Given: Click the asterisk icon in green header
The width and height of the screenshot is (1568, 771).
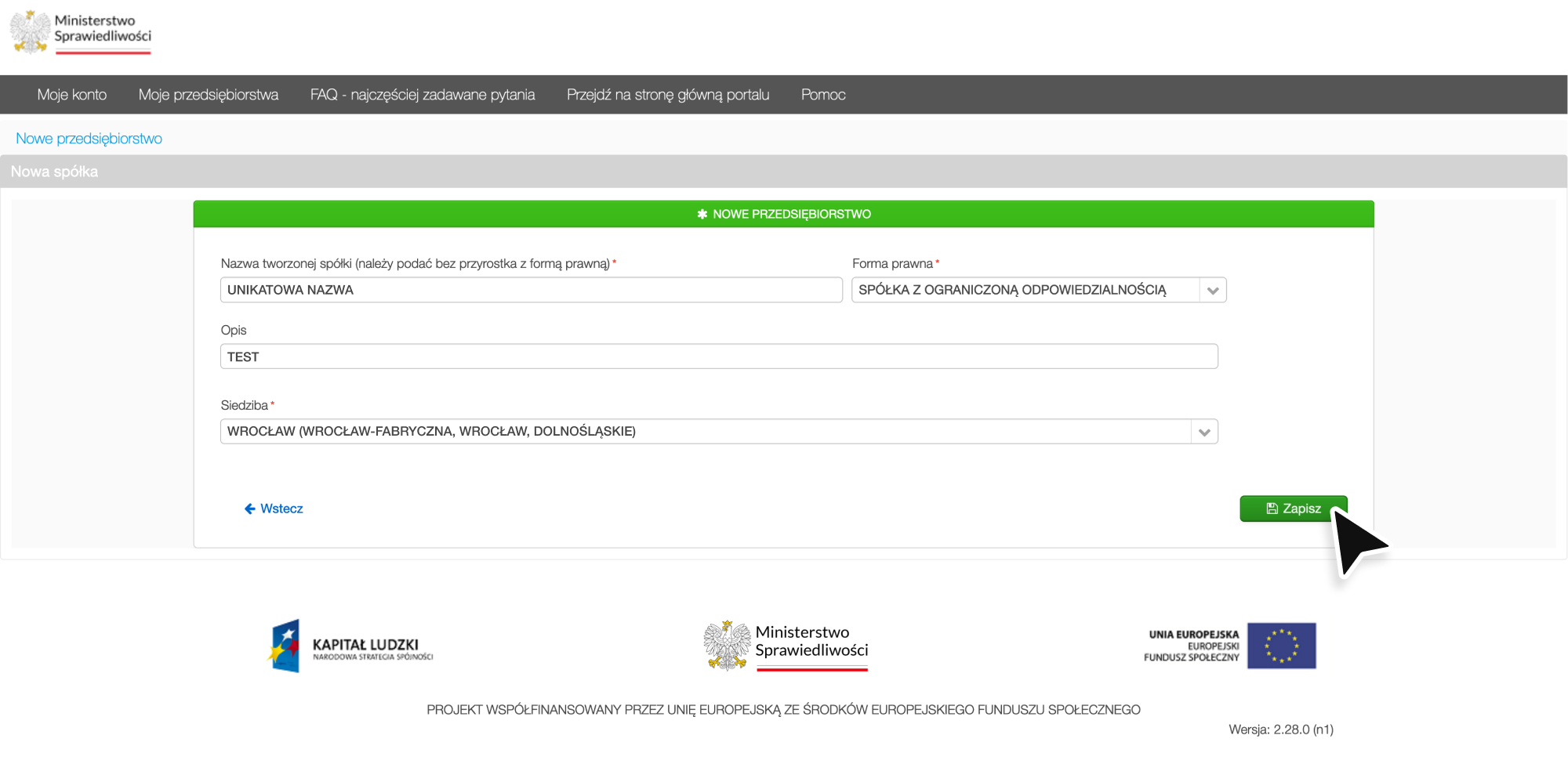Looking at the screenshot, I should click(702, 214).
